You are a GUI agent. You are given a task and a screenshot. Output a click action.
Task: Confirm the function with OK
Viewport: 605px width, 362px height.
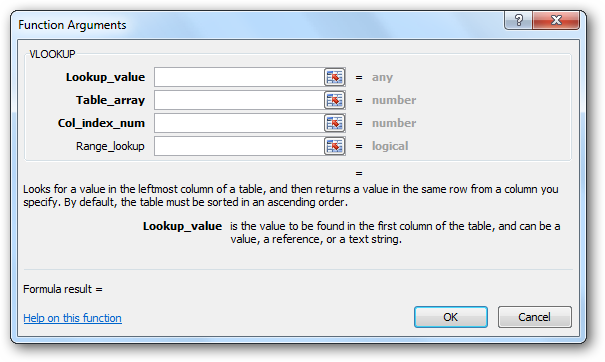tap(451, 317)
